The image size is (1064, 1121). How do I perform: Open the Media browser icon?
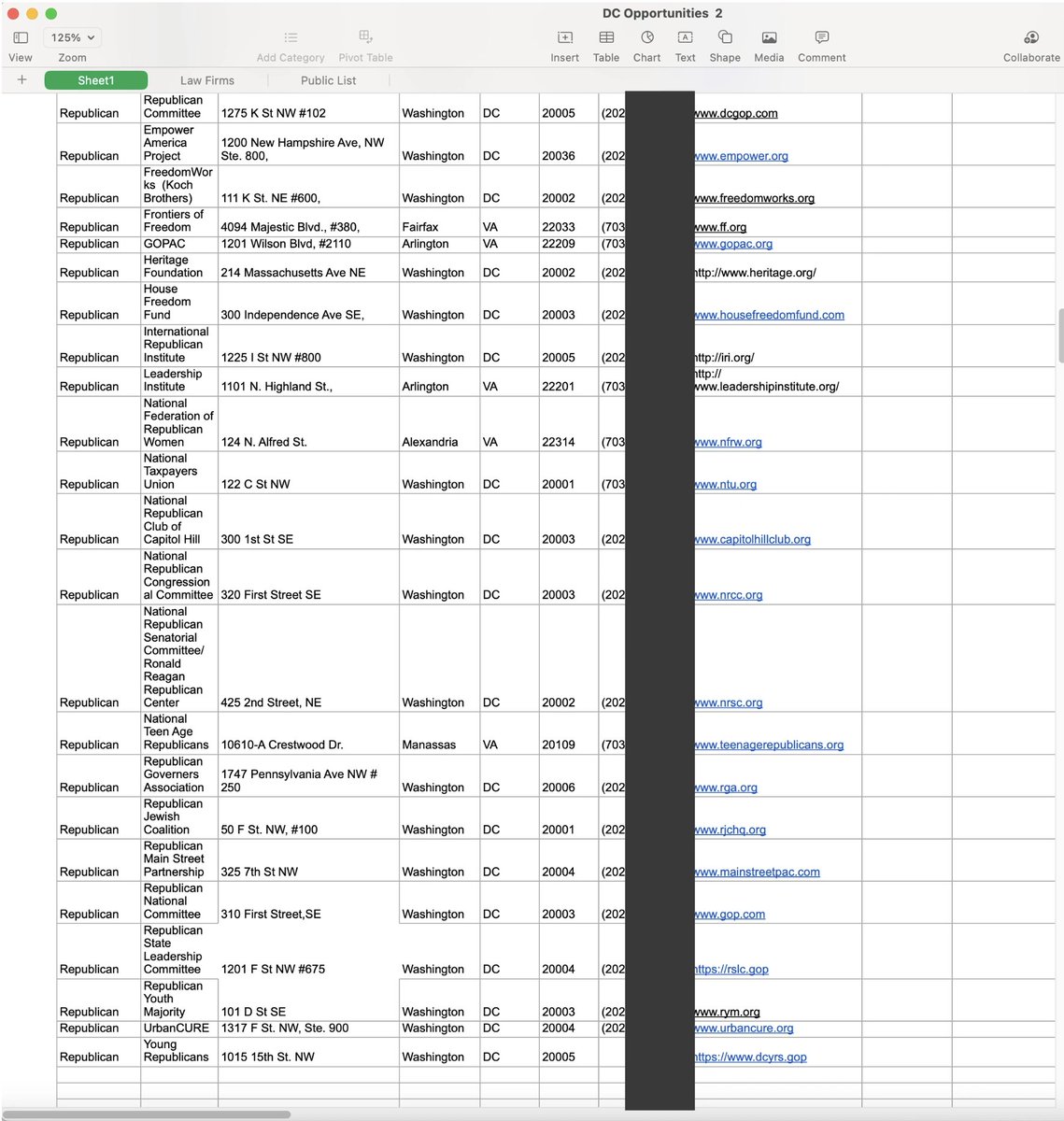(x=769, y=37)
